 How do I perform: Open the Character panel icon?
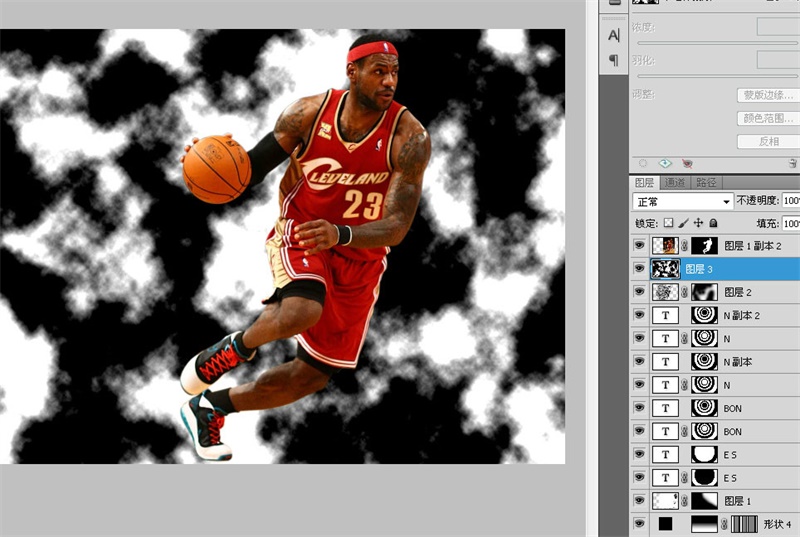point(613,37)
